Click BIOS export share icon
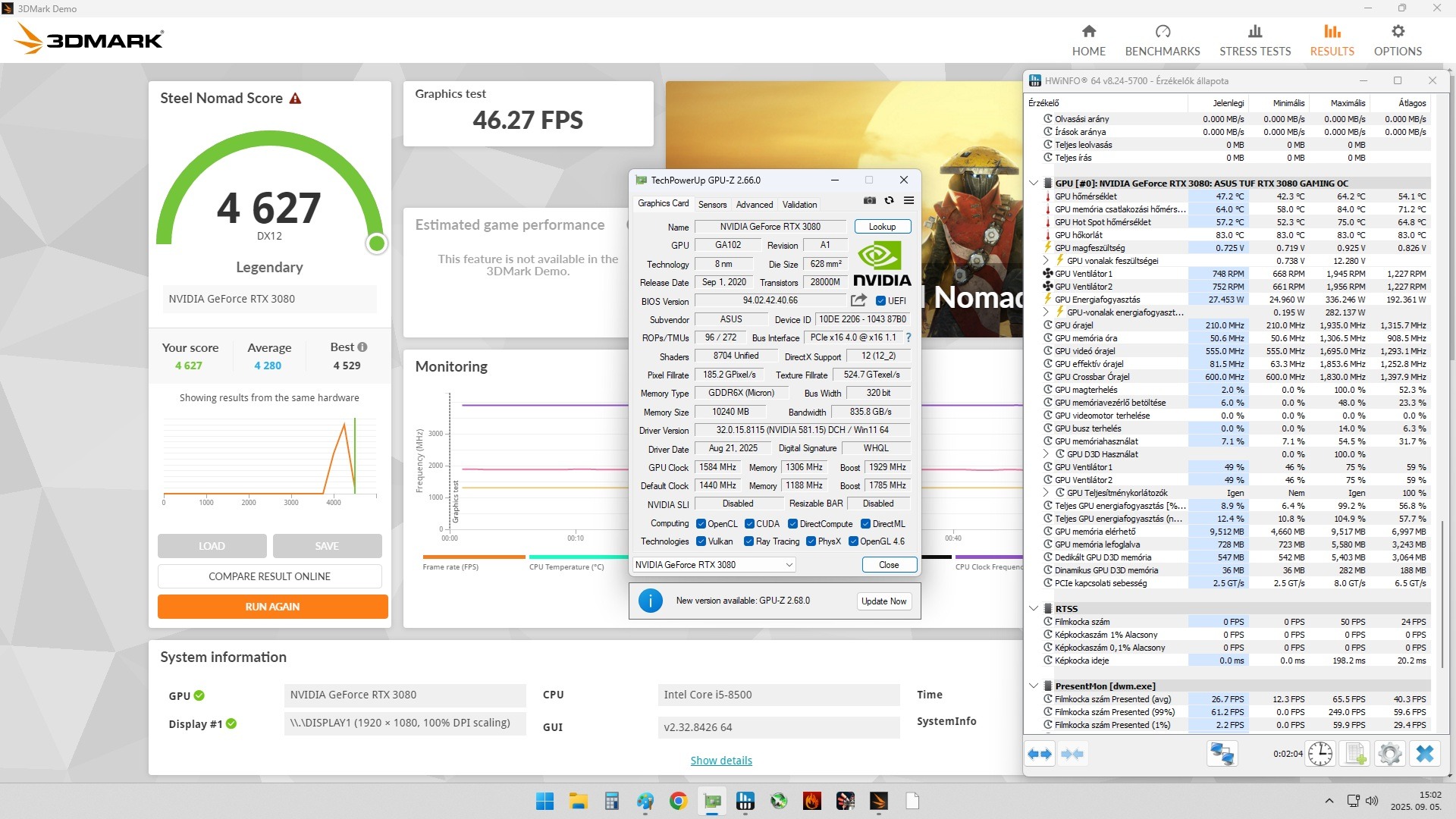The width and height of the screenshot is (1456, 819). [x=858, y=300]
